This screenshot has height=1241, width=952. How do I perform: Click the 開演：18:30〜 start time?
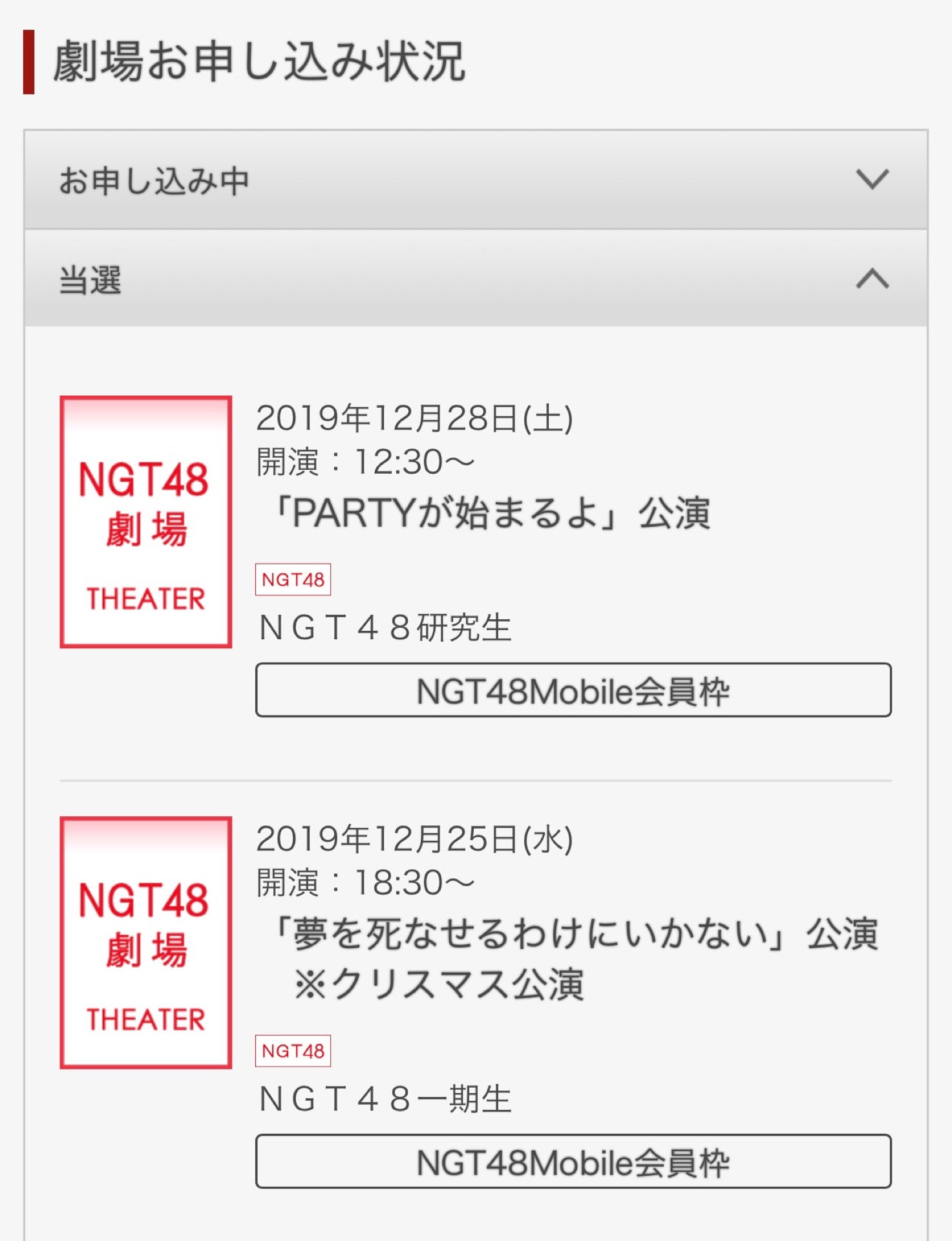(365, 883)
